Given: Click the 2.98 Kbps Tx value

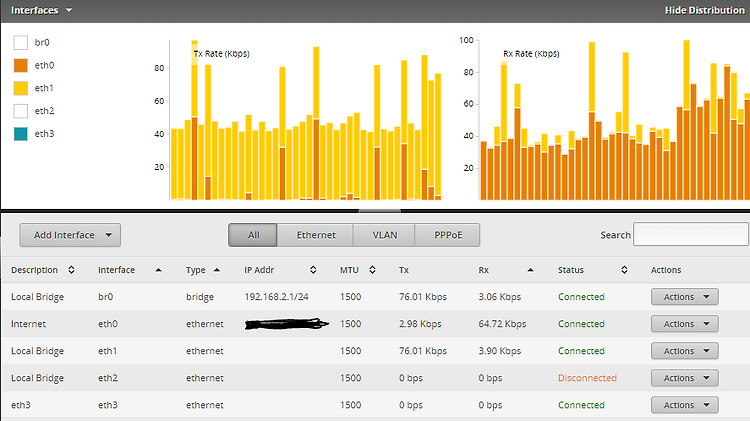Looking at the screenshot, I should [420, 324].
